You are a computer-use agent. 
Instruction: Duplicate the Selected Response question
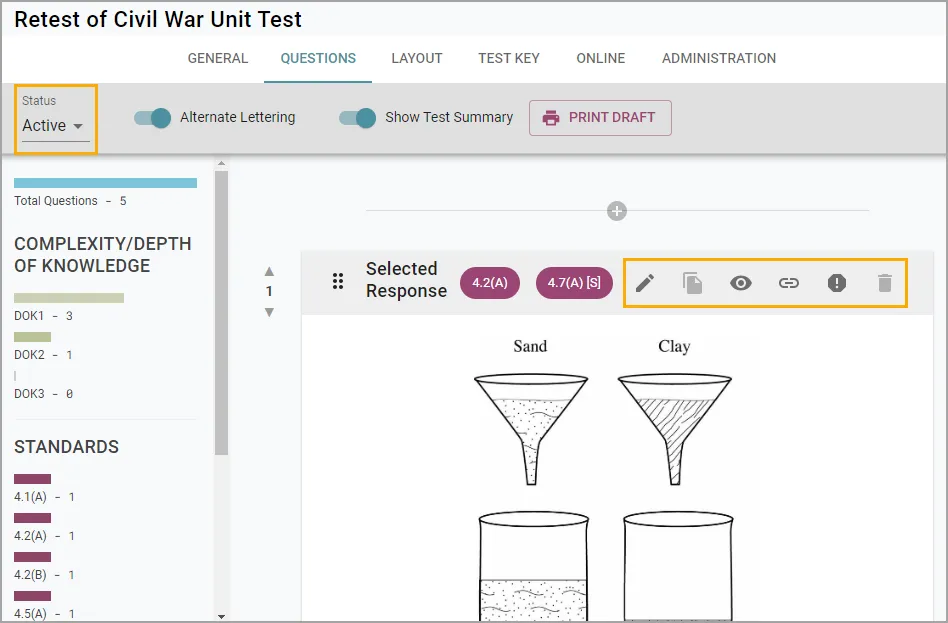(693, 283)
